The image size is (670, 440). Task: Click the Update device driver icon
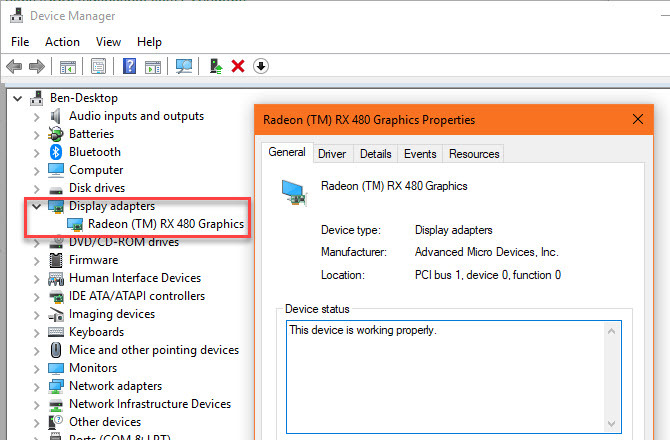(x=216, y=66)
